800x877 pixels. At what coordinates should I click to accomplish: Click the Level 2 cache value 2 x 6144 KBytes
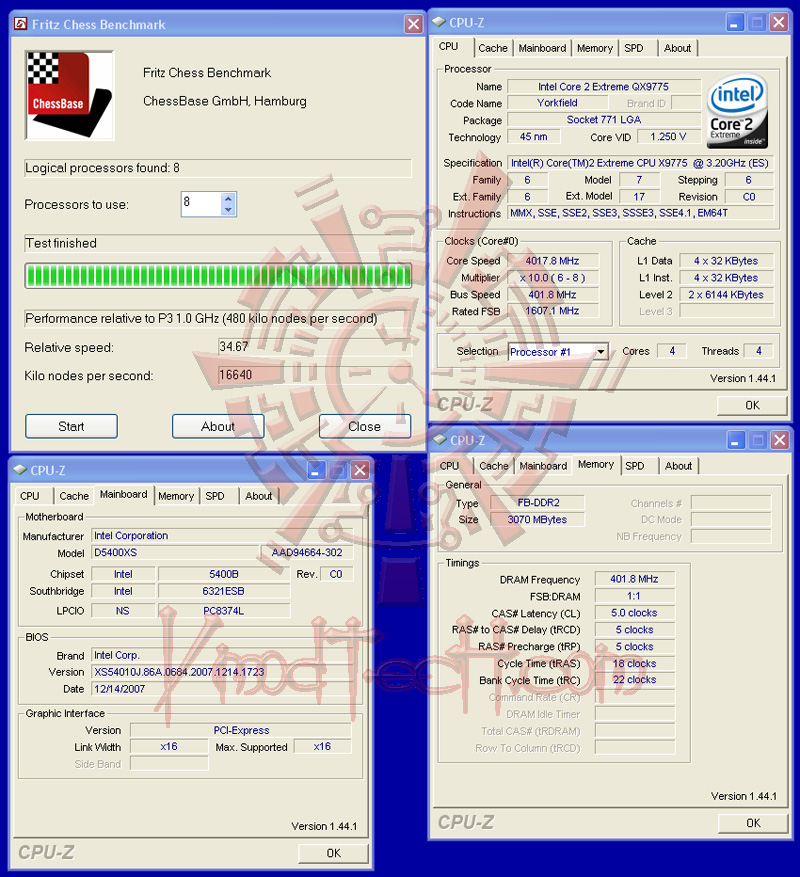point(726,295)
